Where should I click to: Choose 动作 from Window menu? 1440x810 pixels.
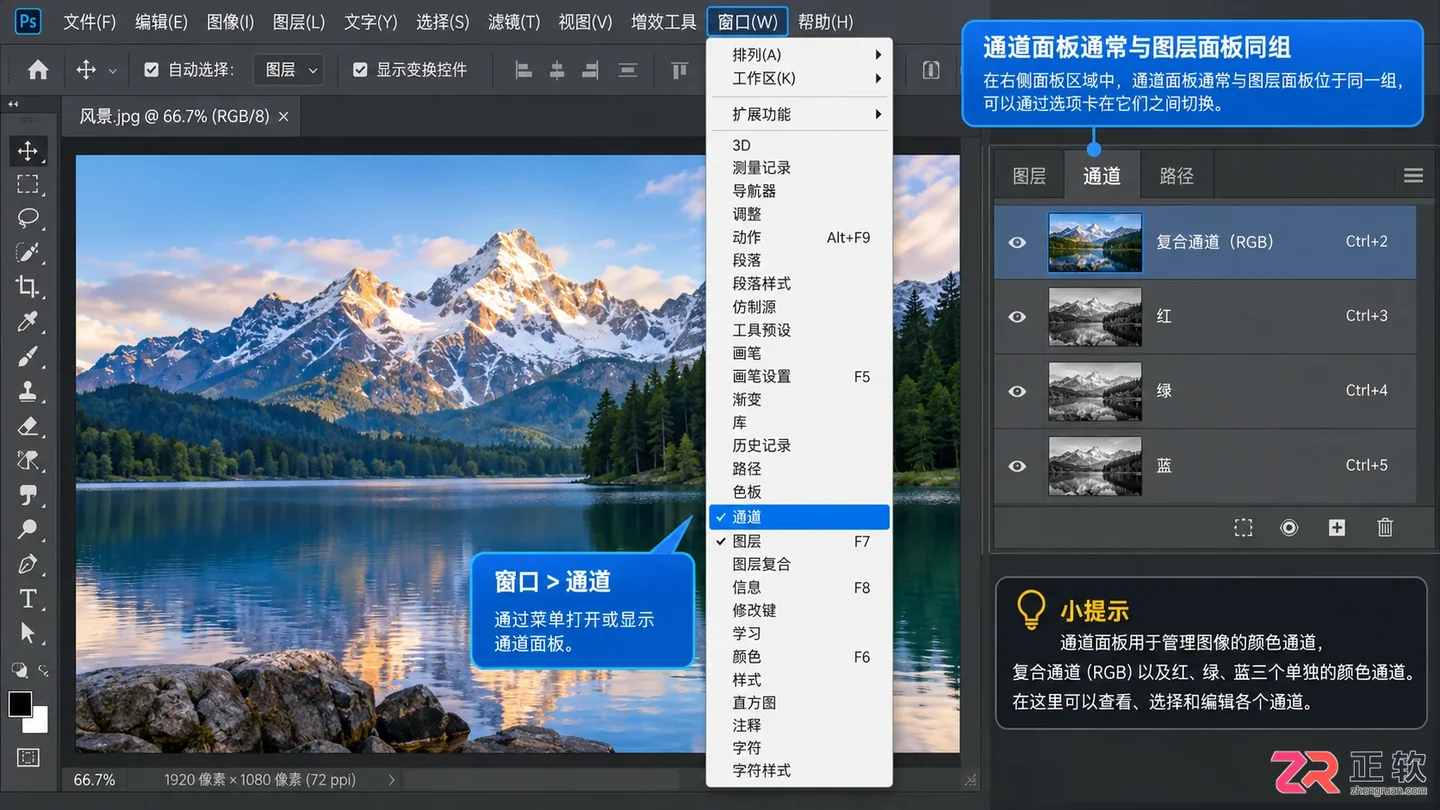coord(799,237)
